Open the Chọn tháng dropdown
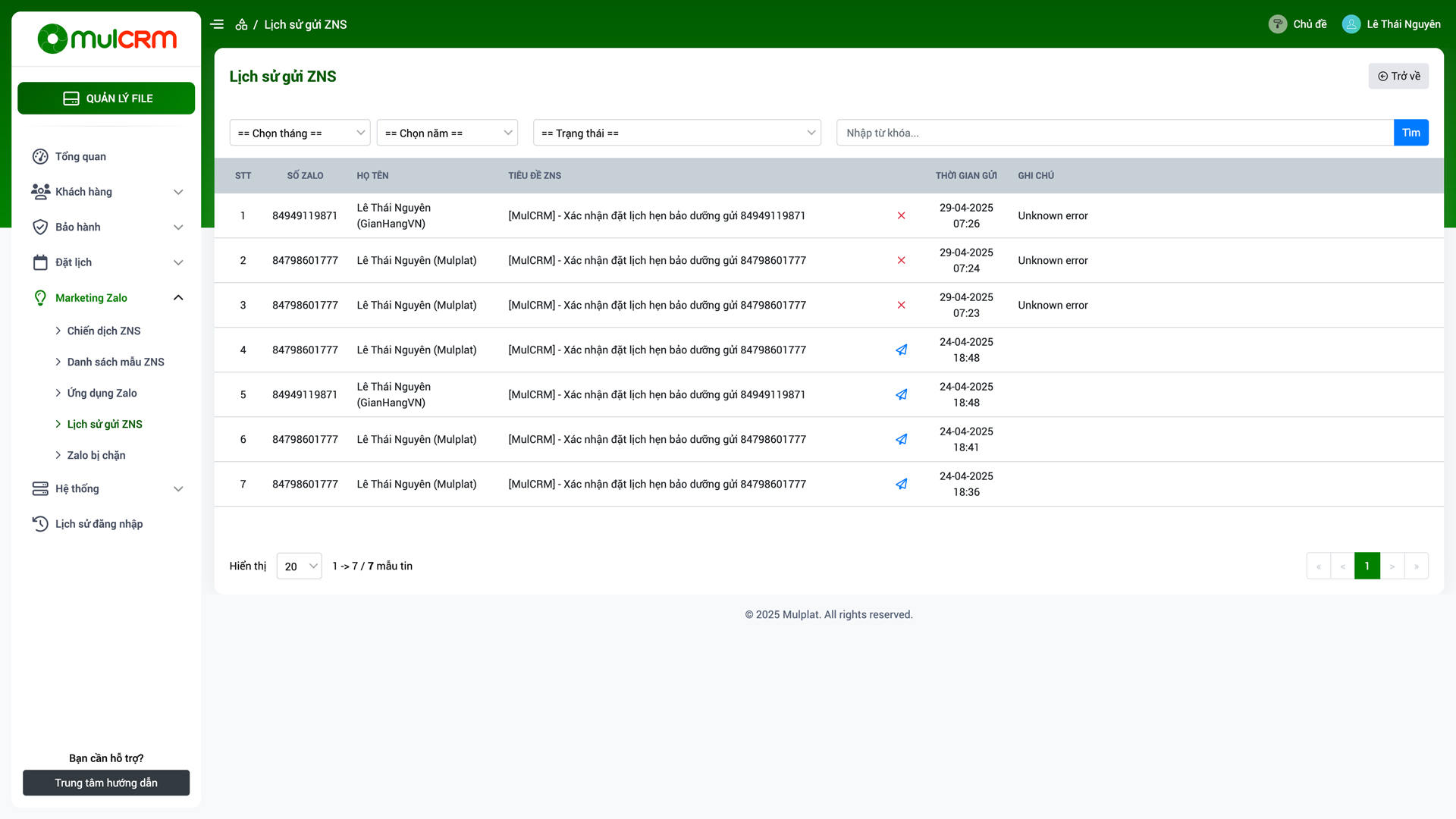Viewport: 1456px width, 819px height. click(300, 133)
